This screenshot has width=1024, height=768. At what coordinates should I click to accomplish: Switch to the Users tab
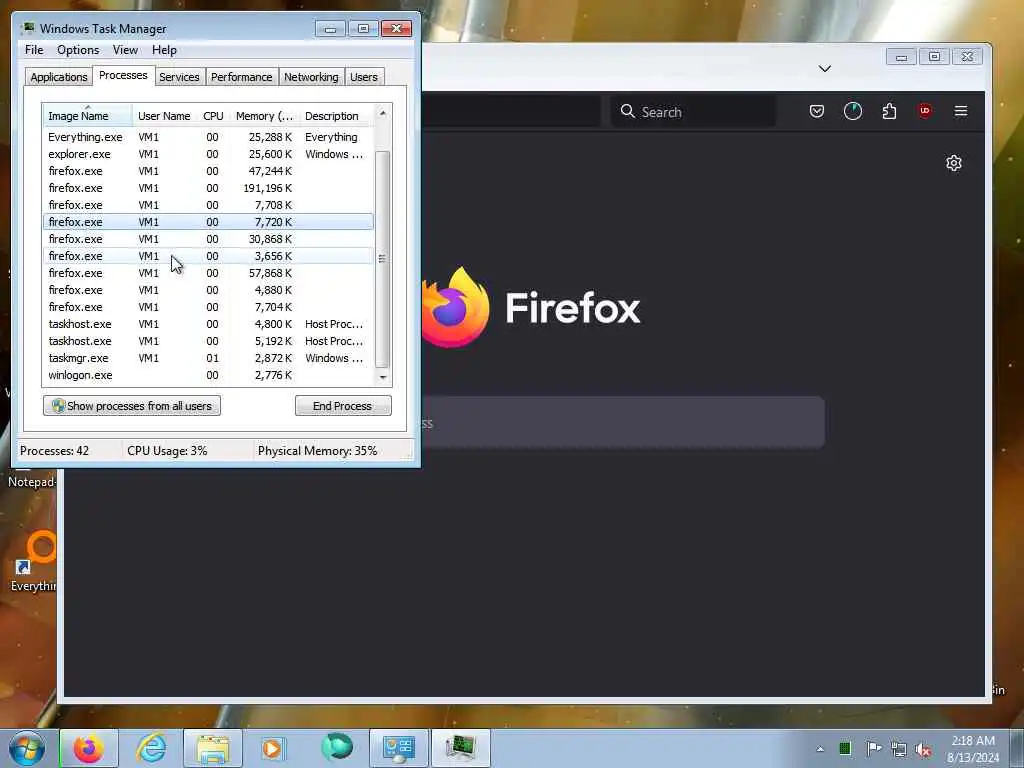point(363,77)
